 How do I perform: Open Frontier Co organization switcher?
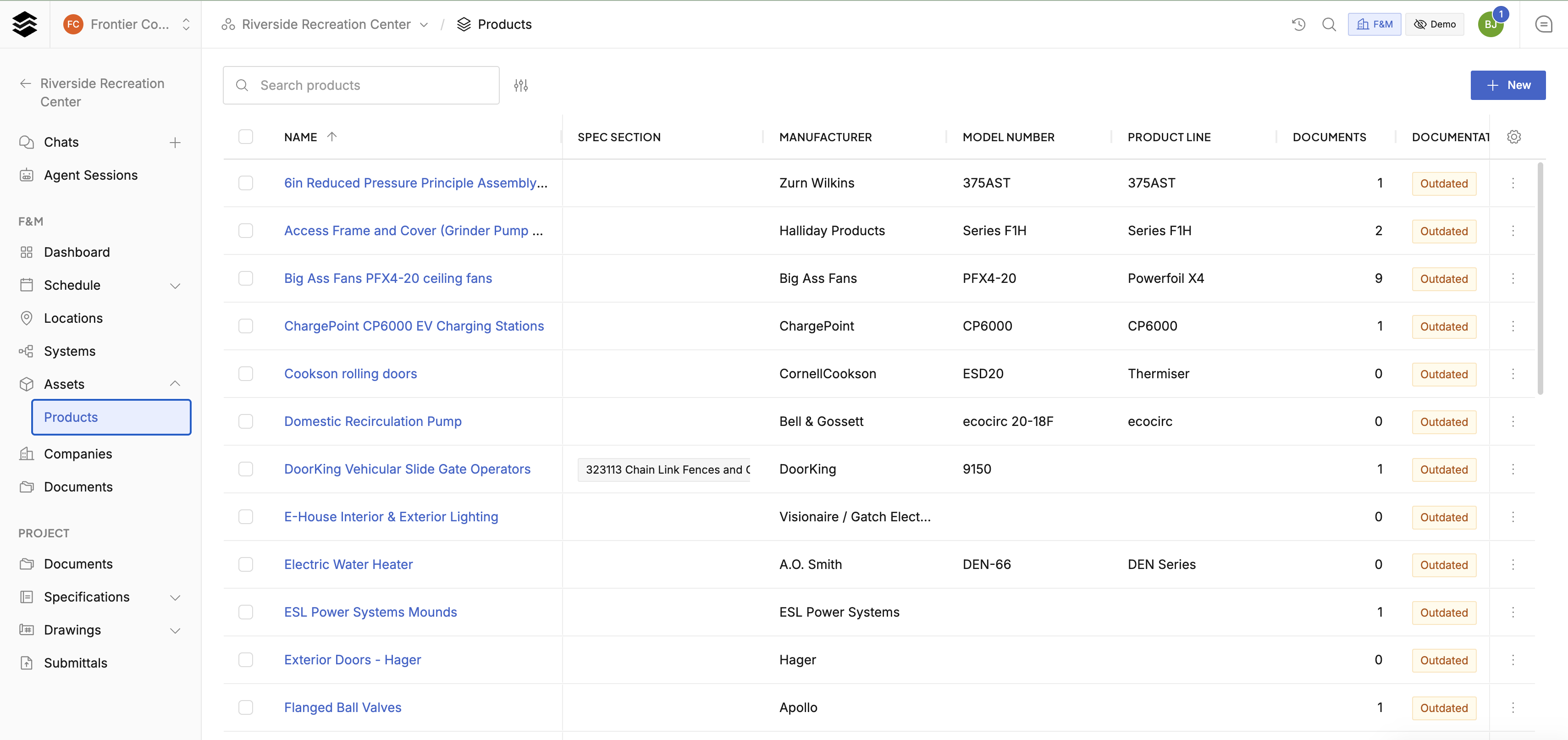coord(127,24)
